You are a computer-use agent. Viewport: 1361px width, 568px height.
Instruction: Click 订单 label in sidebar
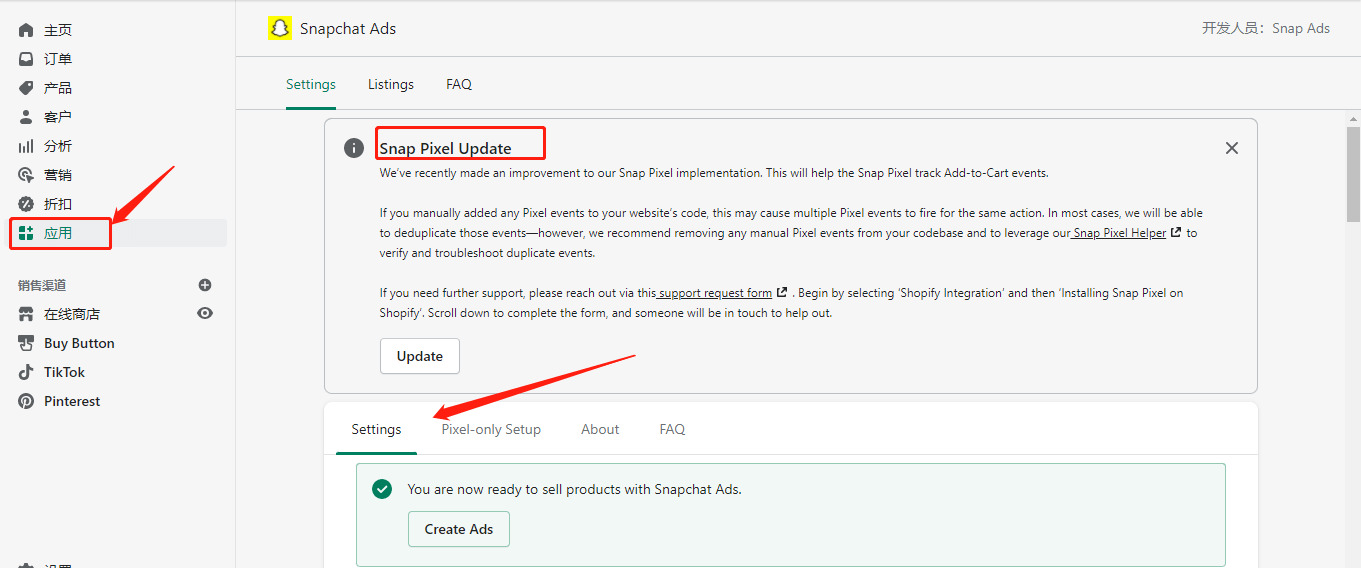tap(58, 59)
